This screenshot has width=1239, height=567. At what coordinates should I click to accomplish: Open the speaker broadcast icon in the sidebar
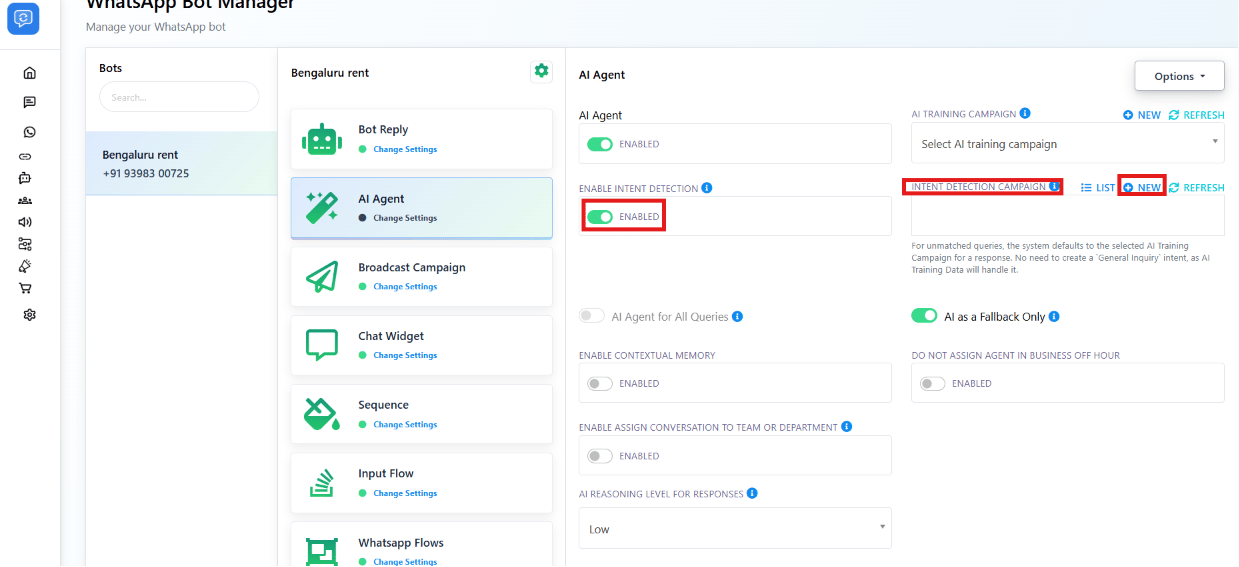[25, 222]
